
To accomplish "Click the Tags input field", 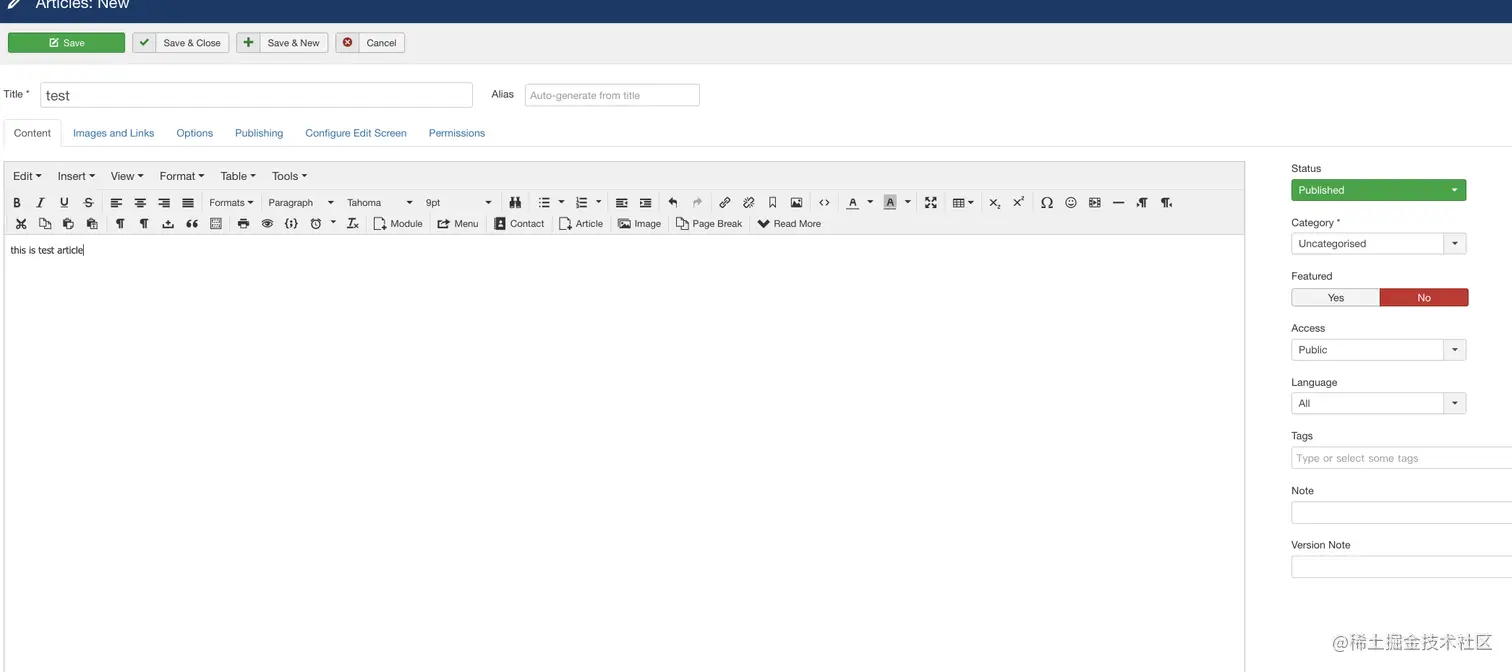I will tap(1402, 458).
